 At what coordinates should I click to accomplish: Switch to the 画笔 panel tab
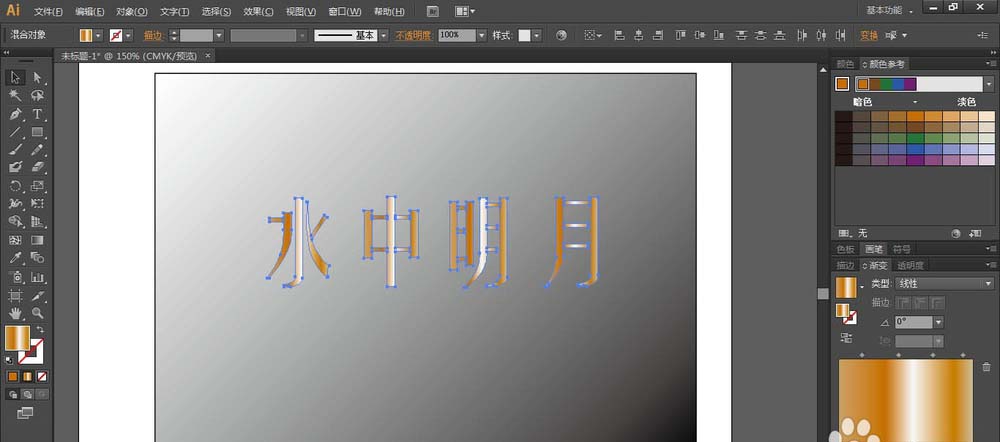[x=874, y=248]
